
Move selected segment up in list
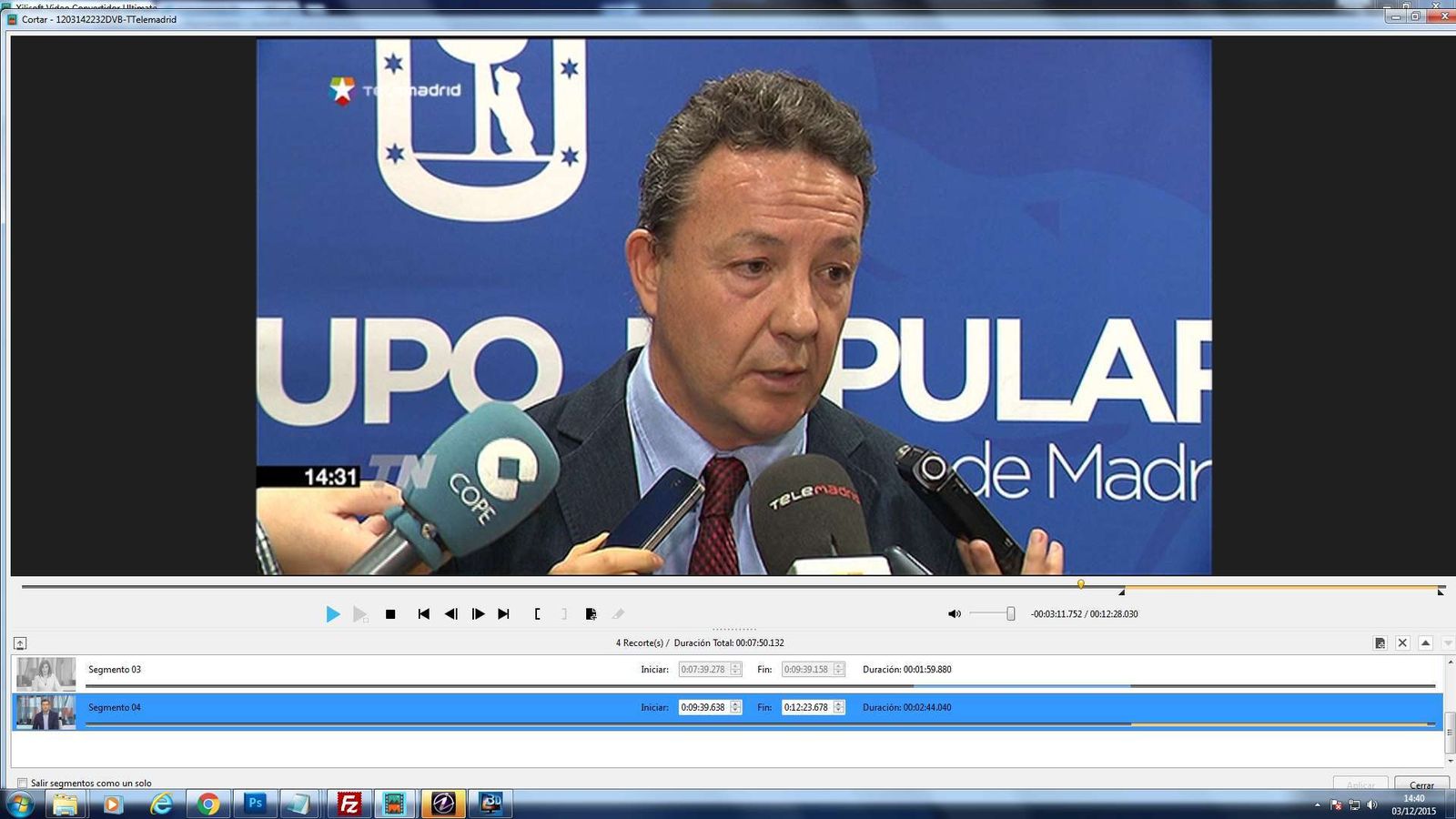click(1426, 643)
